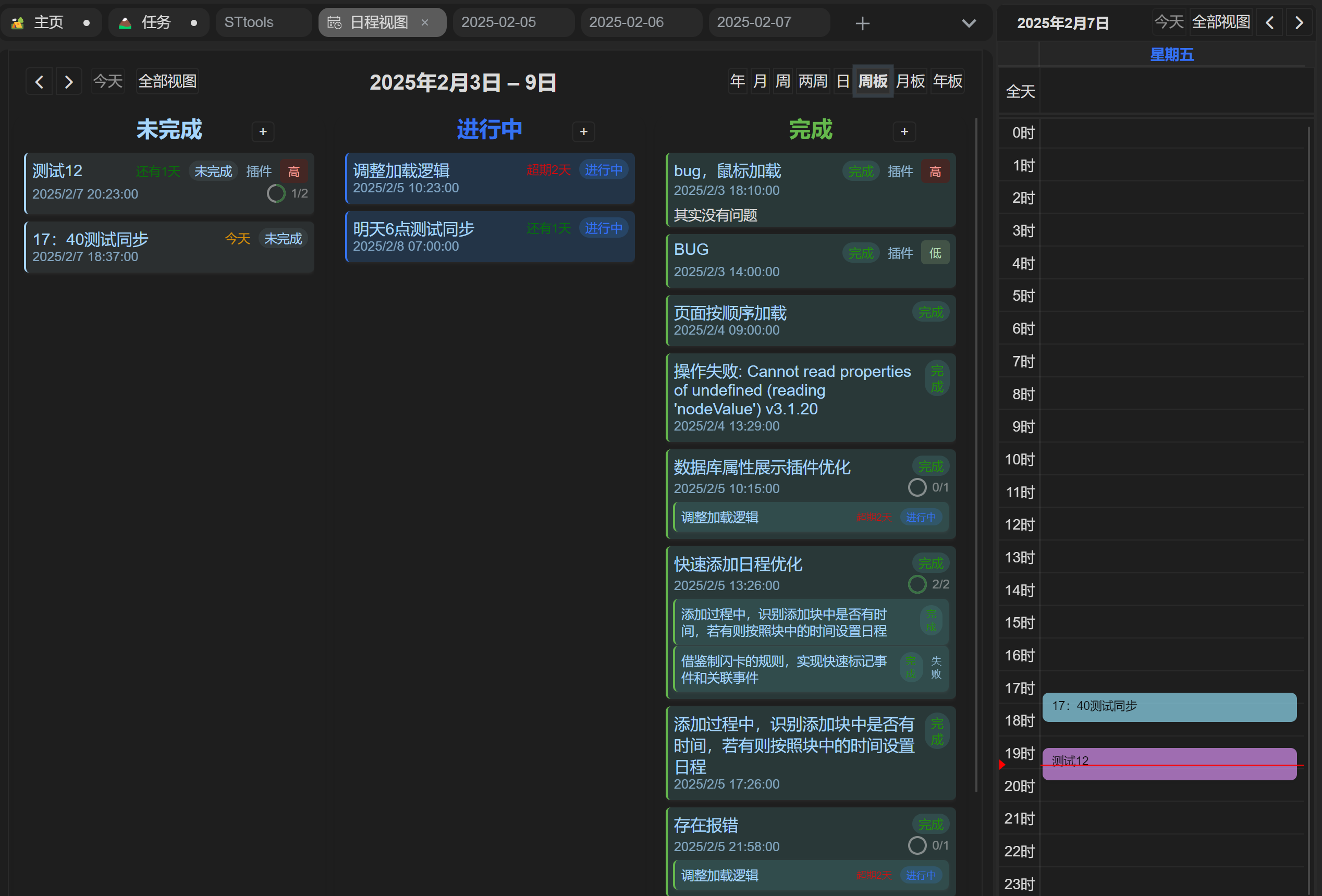The height and width of the screenshot is (896, 1322).
Task: Toggle progress circle on 数据库属性展示插件优化 card
Action: (x=916, y=487)
